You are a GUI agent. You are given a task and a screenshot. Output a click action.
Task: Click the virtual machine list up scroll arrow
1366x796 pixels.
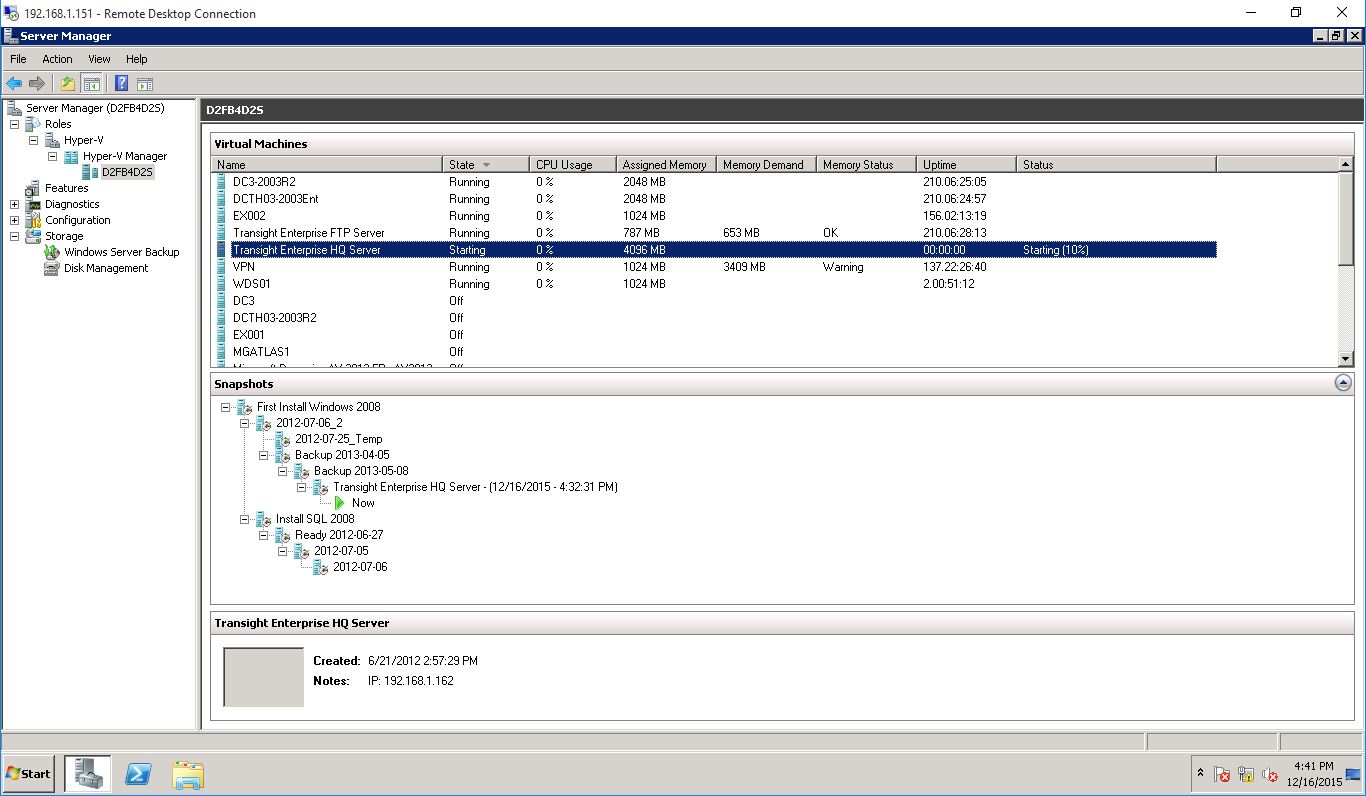point(1345,164)
